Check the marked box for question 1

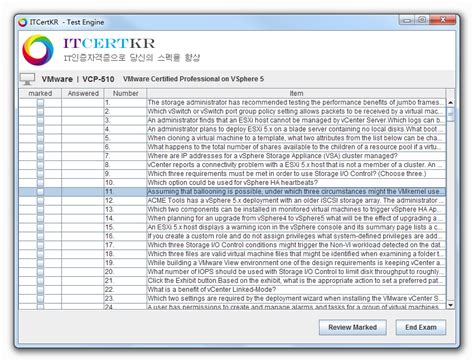[x=40, y=103]
